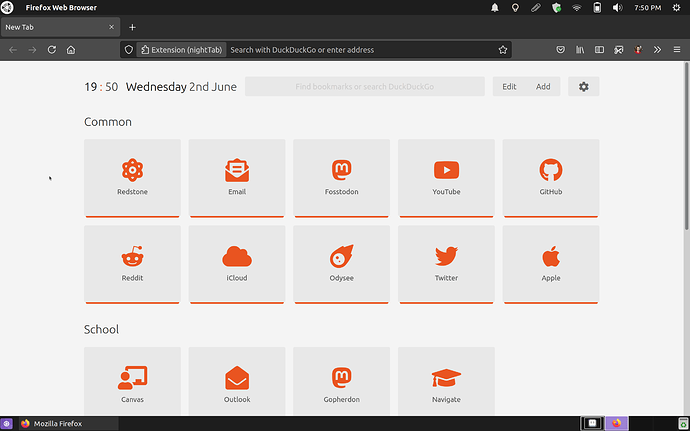
Task: Open the iCloud bookmark tile
Action: (237, 264)
